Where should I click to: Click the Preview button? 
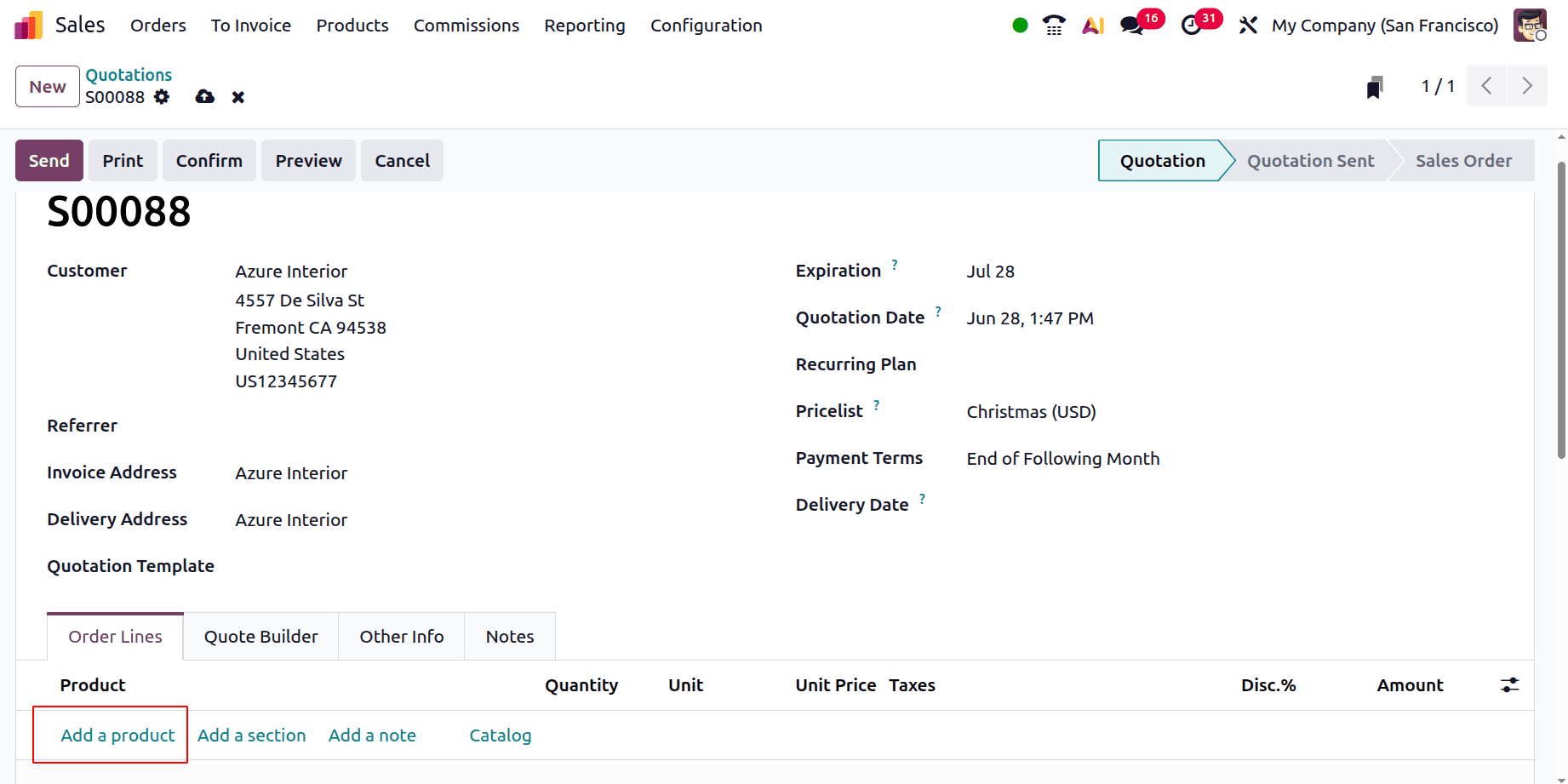309,161
